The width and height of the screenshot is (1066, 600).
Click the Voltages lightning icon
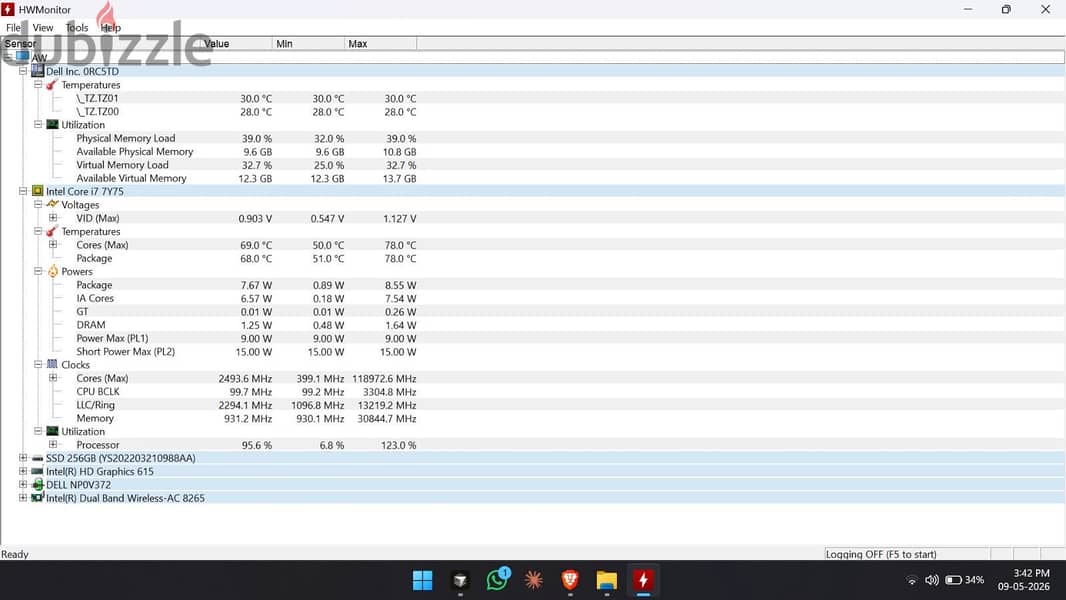[52, 204]
